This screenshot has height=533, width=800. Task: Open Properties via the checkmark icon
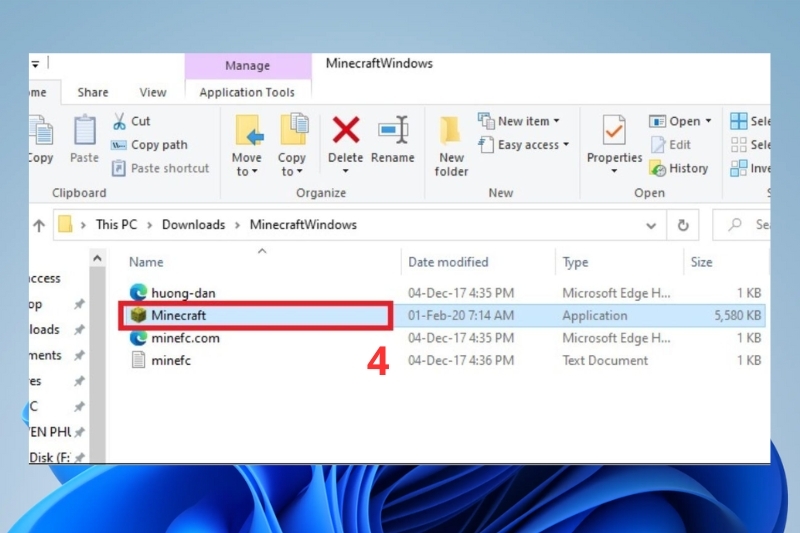coord(614,130)
